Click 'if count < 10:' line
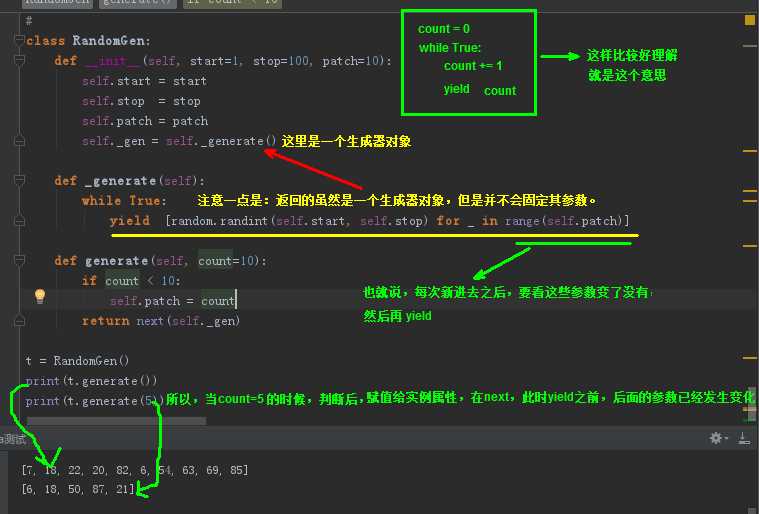The image size is (759, 514). pos(131,281)
